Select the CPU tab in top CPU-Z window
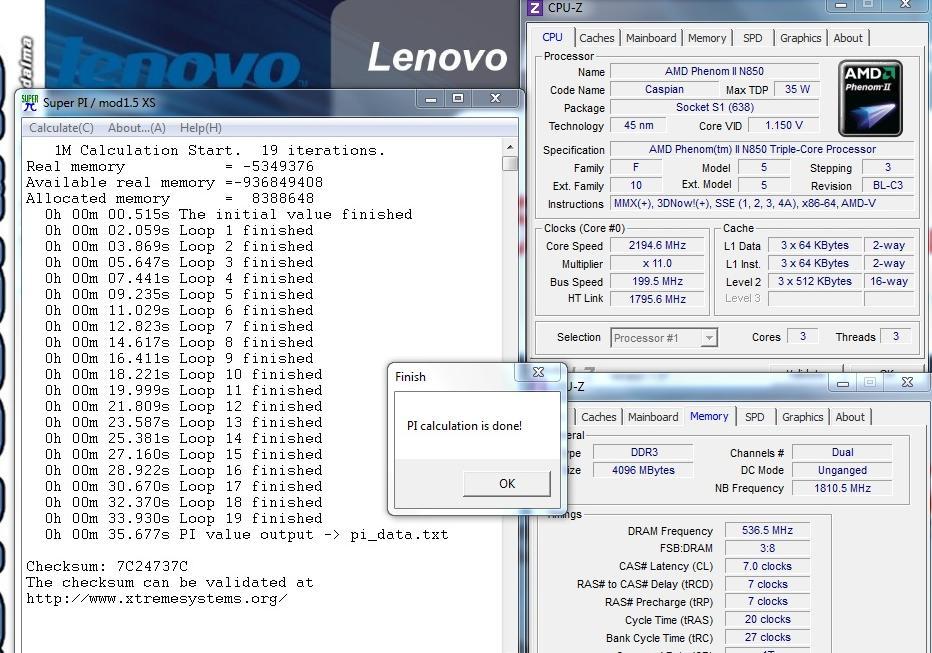932x653 pixels. pos(552,37)
